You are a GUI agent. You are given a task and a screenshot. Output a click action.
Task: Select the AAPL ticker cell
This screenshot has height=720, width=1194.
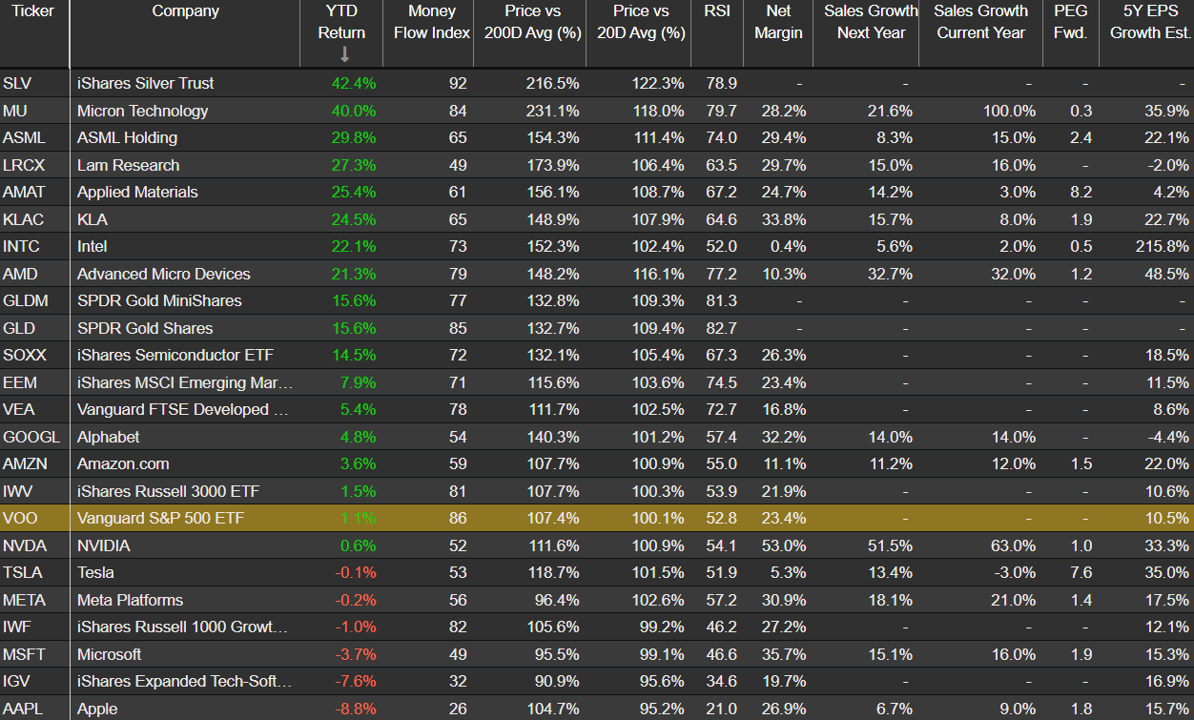[x=23, y=709]
